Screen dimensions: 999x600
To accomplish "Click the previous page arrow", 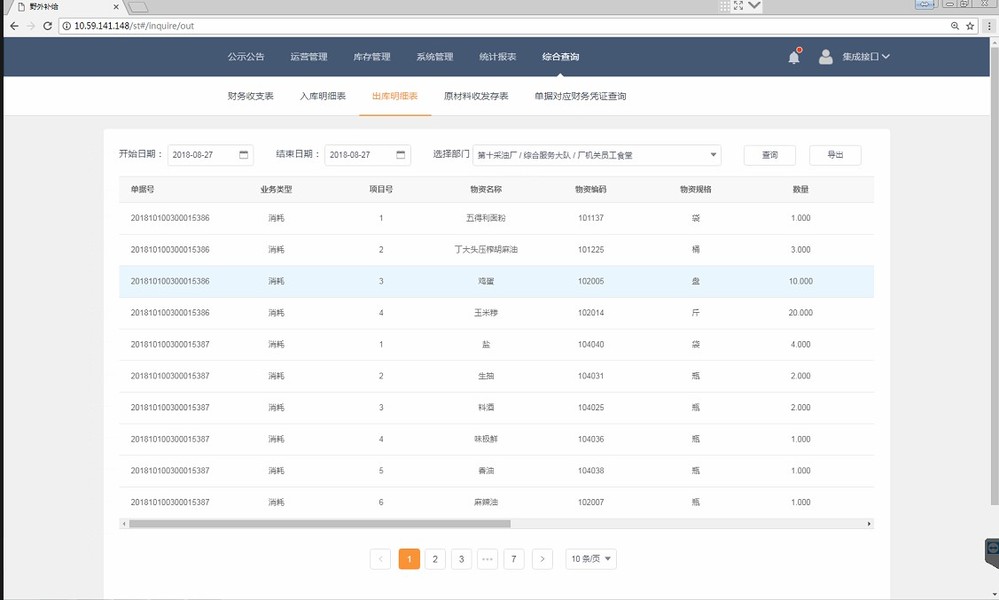I will click(x=380, y=559).
